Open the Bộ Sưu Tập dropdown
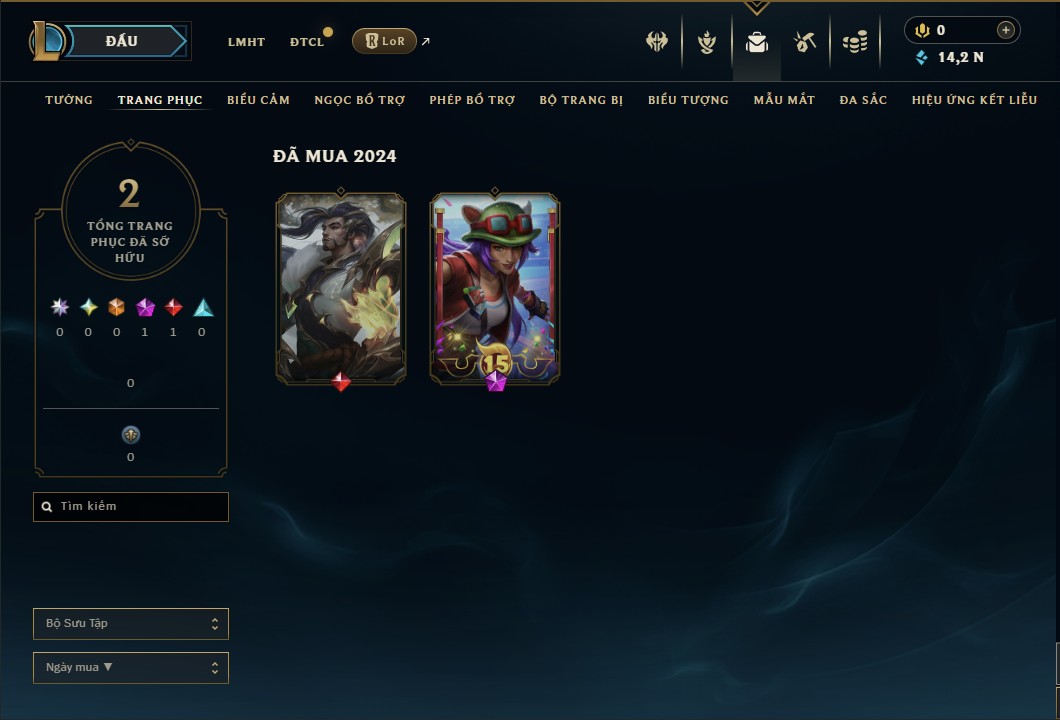This screenshot has height=720, width=1060. point(131,623)
